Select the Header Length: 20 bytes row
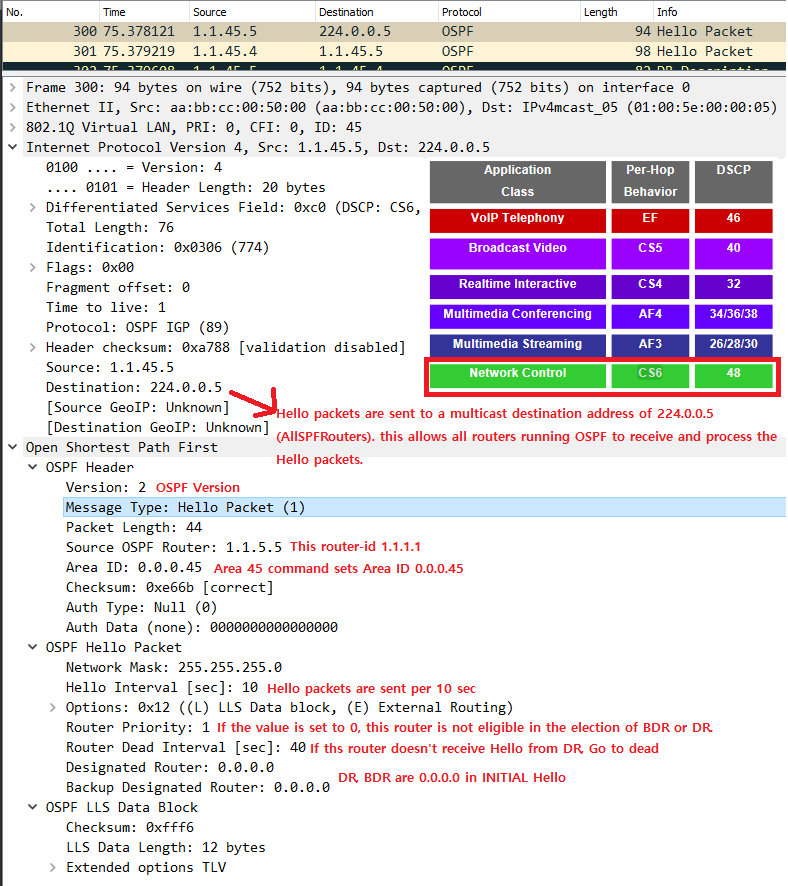The height and width of the screenshot is (886, 788). point(185,188)
